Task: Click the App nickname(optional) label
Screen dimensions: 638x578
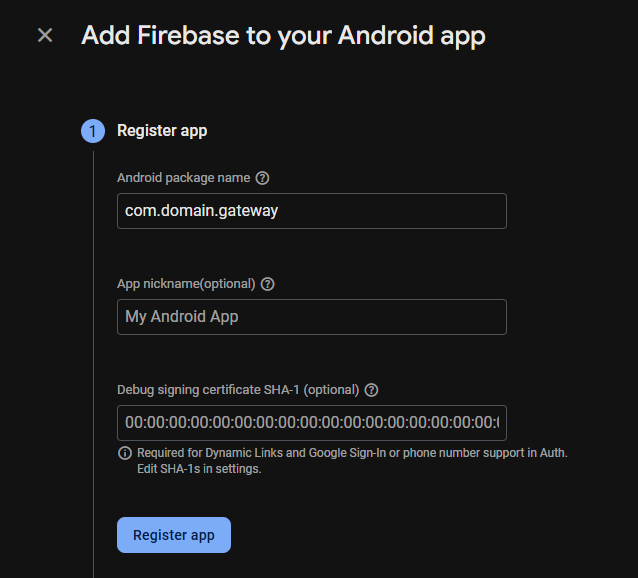Action: 186,284
